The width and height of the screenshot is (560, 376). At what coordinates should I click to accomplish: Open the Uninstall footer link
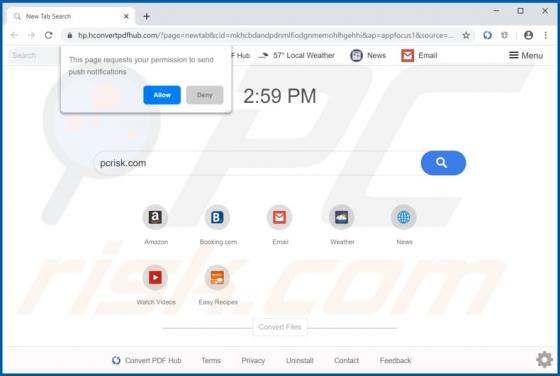point(299,360)
